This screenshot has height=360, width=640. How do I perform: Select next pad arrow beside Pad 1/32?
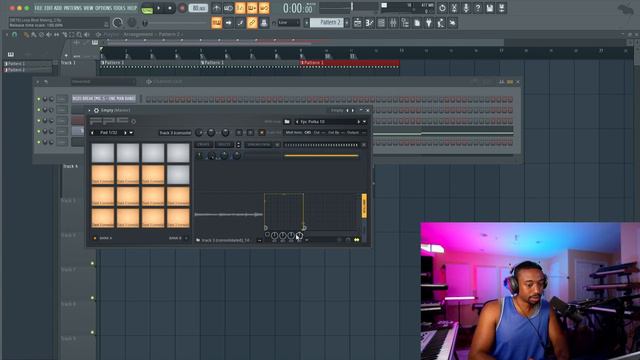pyautogui.click(x=125, y=133)
